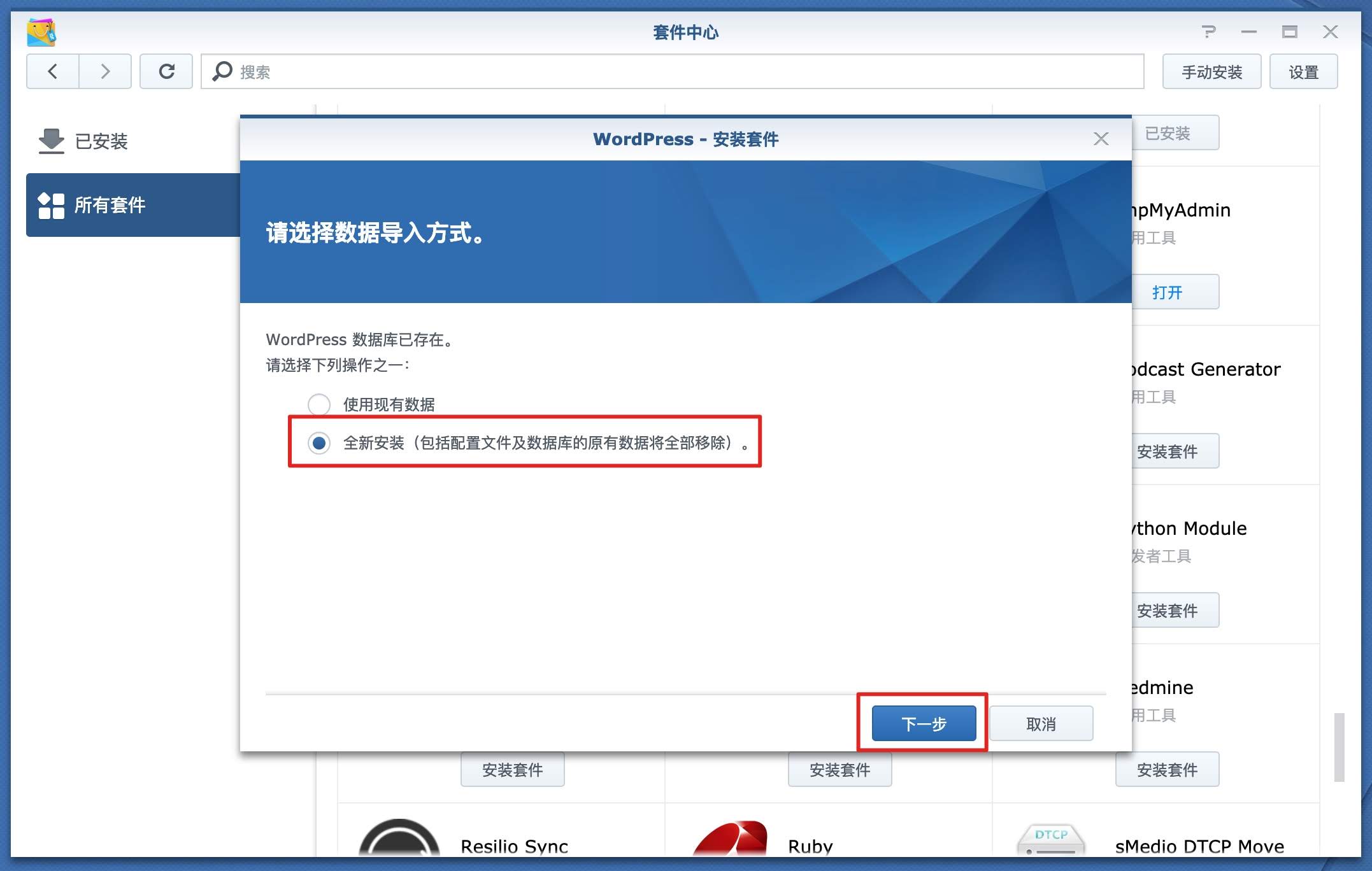Click the package list vertical scrollbar
This screenshot has width=1372, height=871.
coord(1339,747)
